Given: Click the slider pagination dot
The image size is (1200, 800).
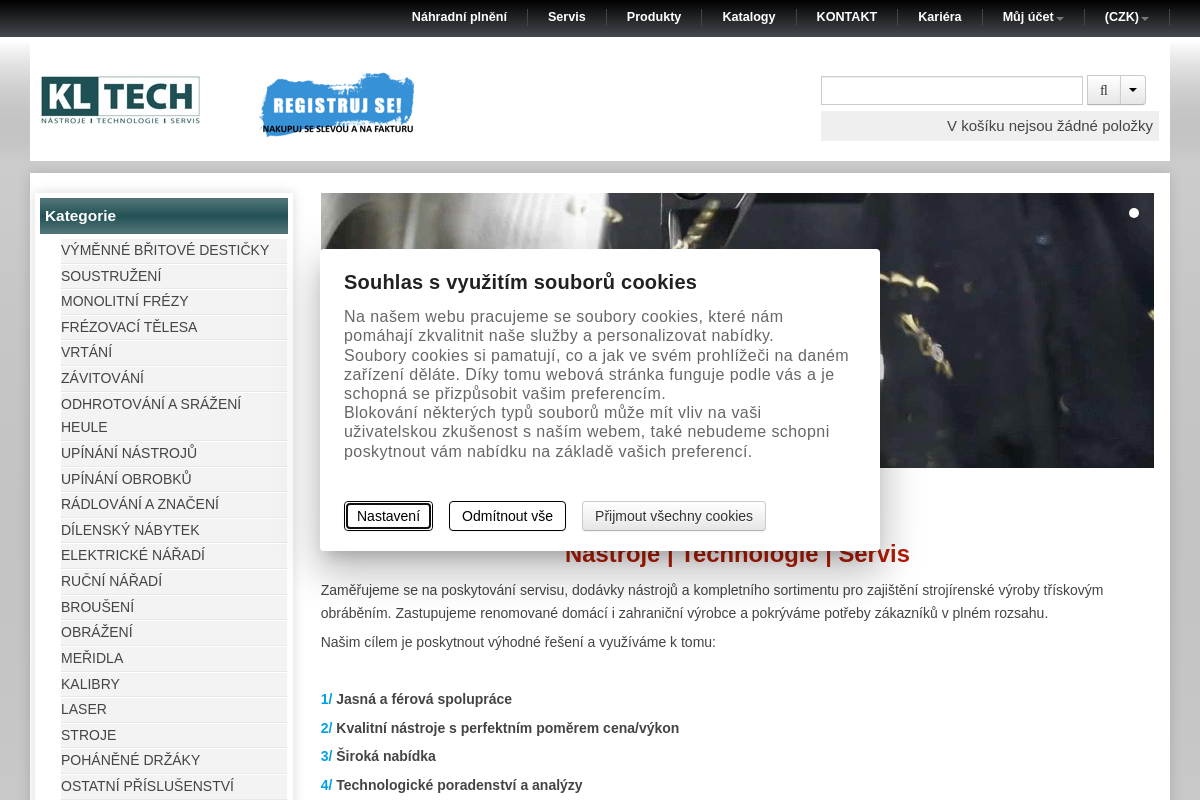Looking at the screenshot, I should (1133, 213).
